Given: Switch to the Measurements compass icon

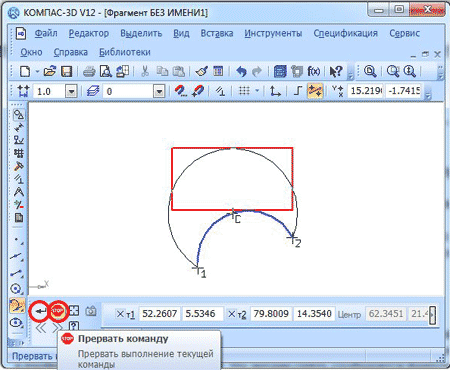Looking at the screenshot, I should (19, 192).
